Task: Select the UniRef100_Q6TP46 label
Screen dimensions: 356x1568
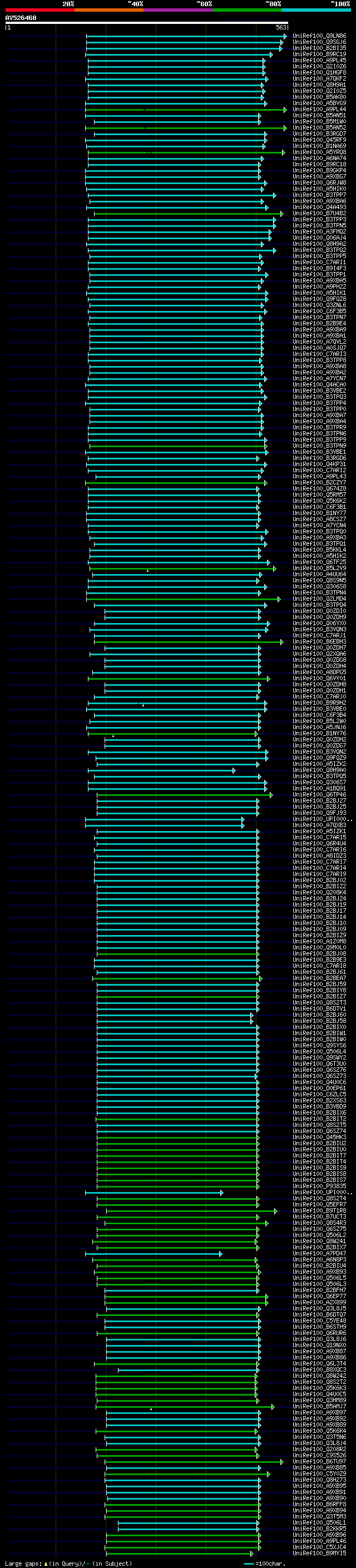Action: [319, 795]
